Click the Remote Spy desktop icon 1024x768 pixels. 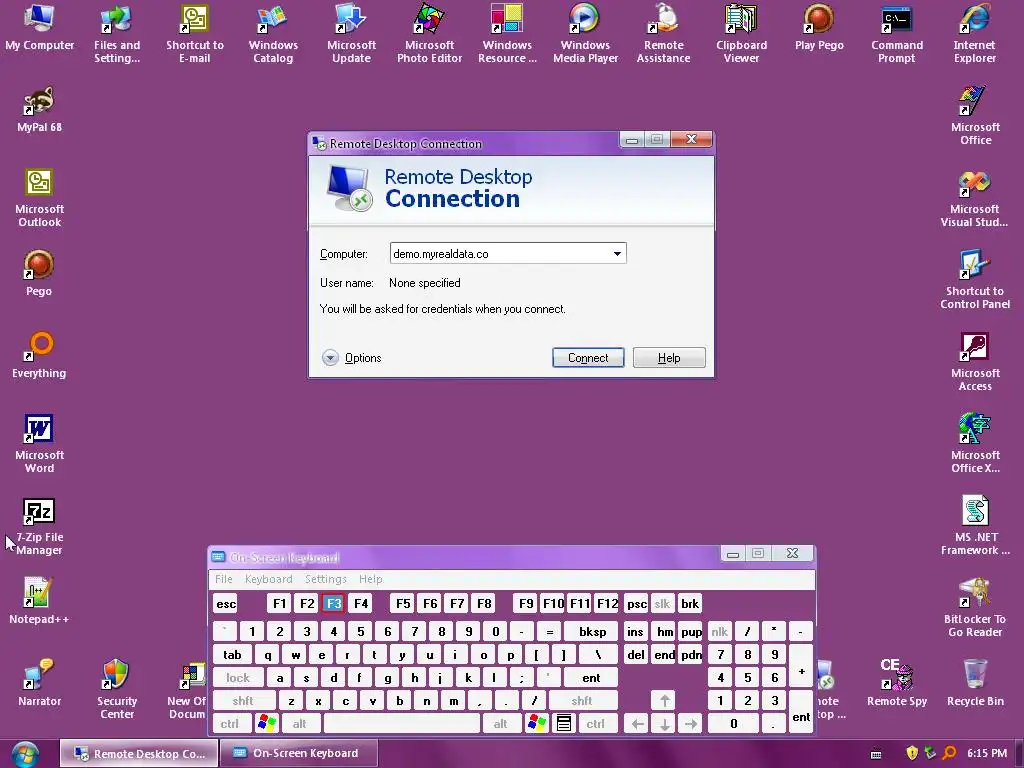897,683
